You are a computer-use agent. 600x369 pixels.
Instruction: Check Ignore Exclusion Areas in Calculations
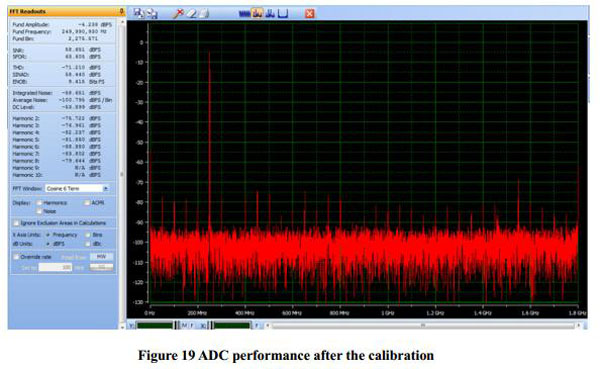tap(16, 223)
